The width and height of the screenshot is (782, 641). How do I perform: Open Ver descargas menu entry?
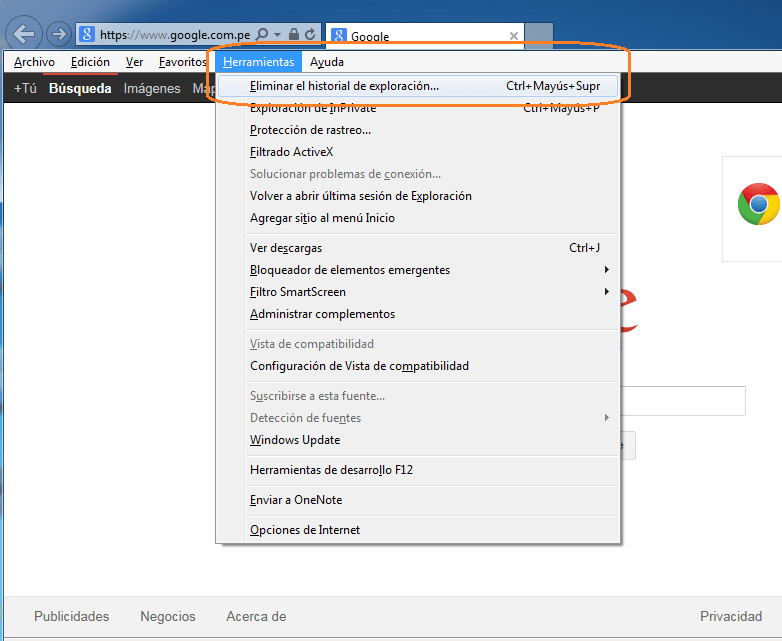(286, 248)
